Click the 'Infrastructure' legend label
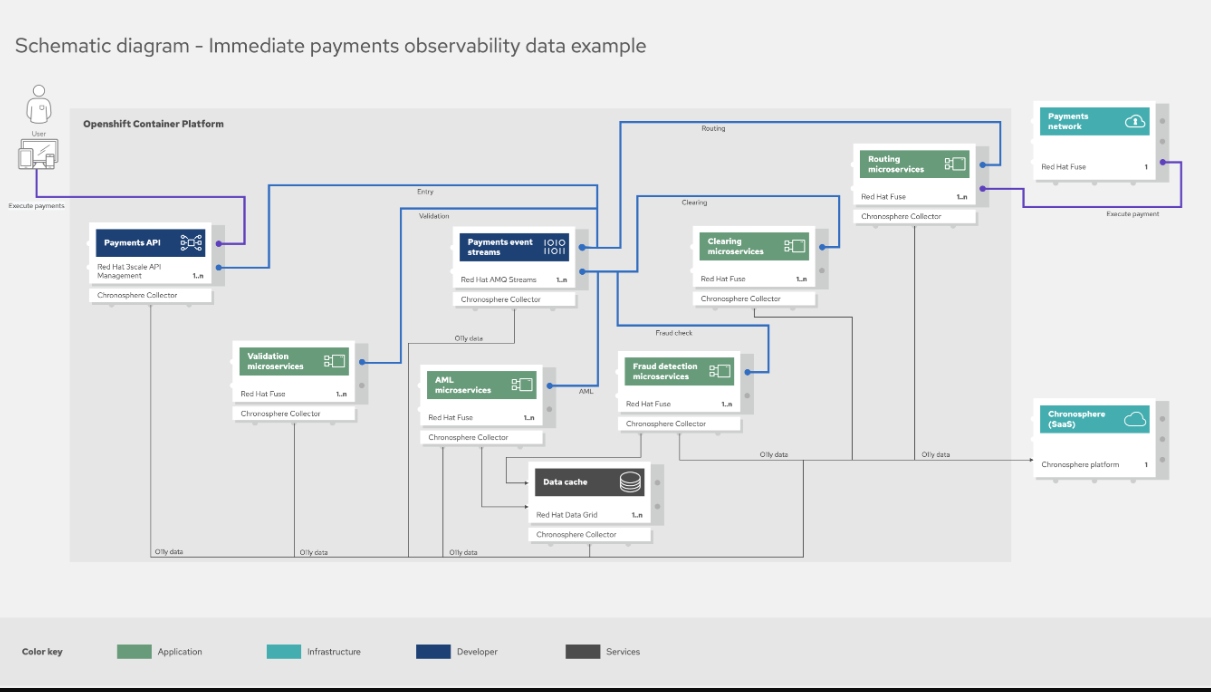1211x692 pixels. pyautogui.click(x=334, y=651)
